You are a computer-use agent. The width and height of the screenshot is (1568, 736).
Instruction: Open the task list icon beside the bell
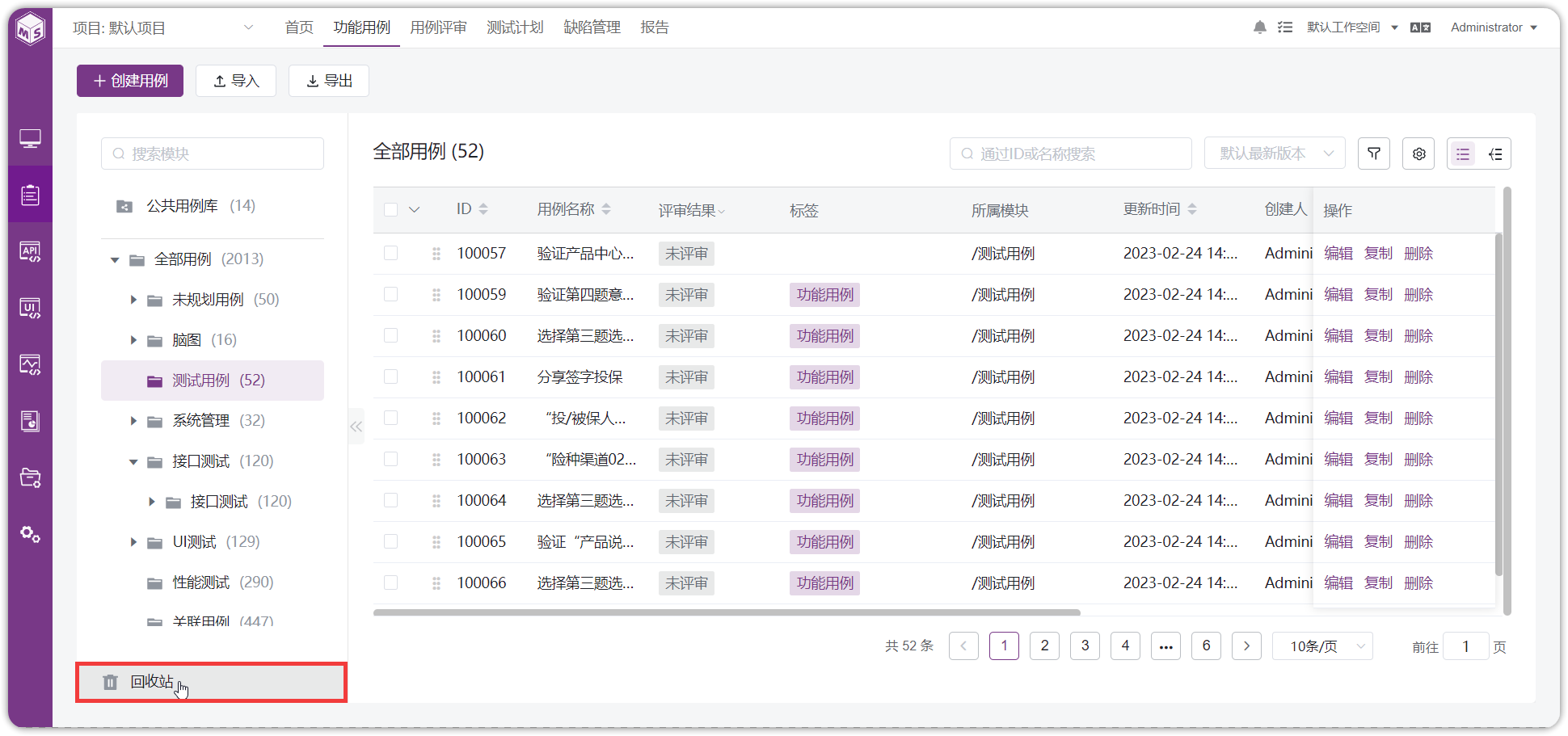tap(1285, 27)
